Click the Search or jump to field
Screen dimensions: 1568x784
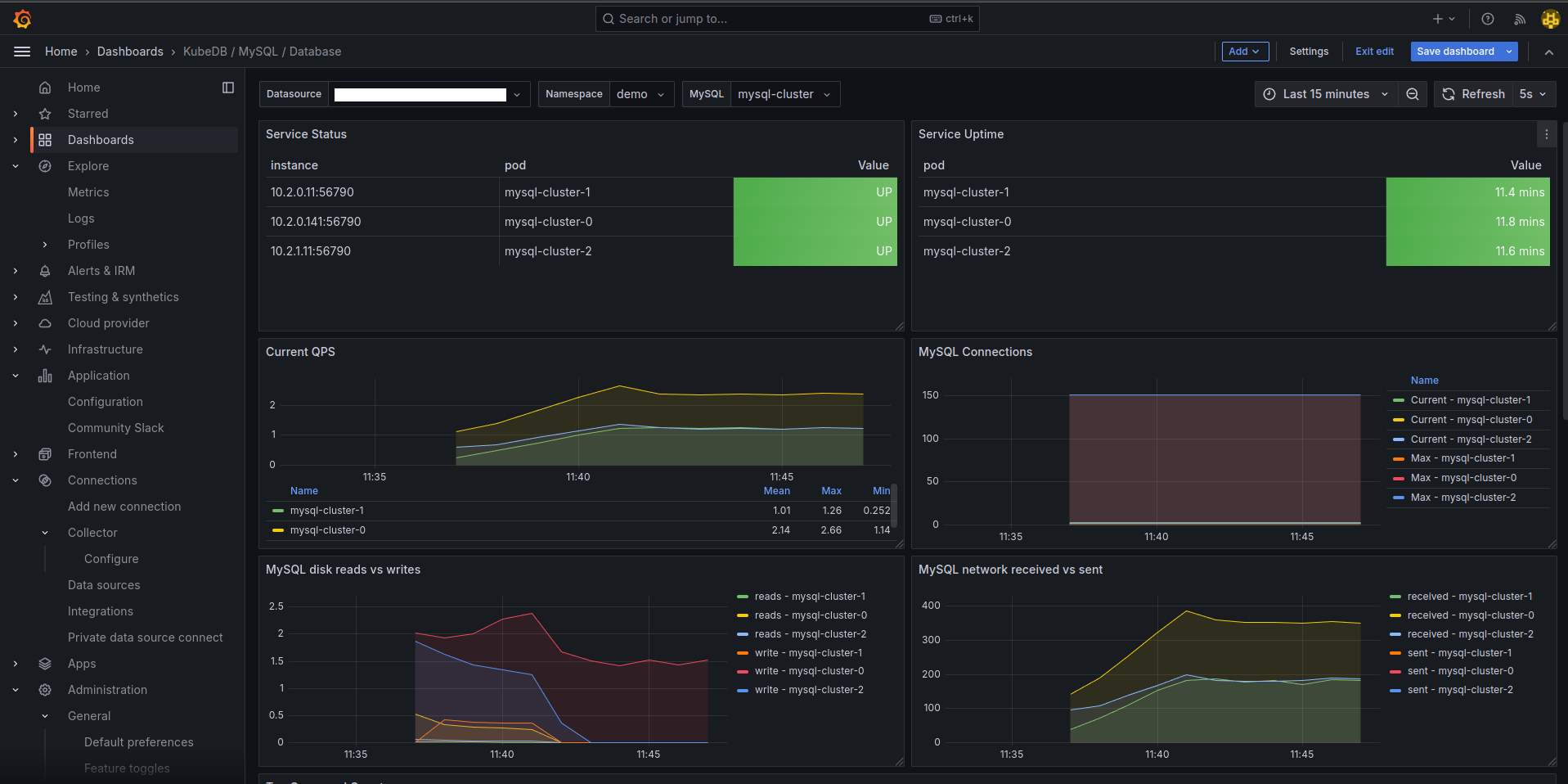pyautogui.click(x=787, y=18)
